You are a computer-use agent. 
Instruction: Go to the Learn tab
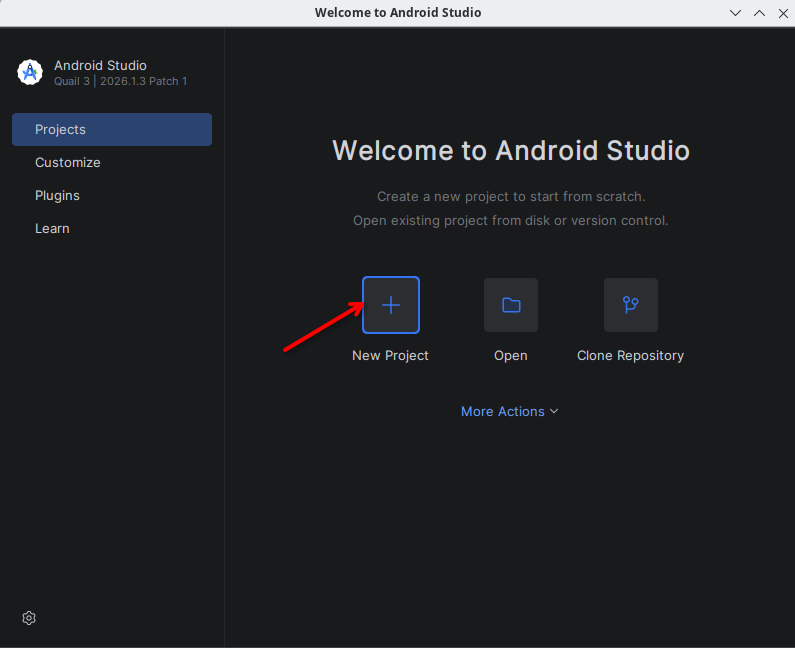coord(112,228)
